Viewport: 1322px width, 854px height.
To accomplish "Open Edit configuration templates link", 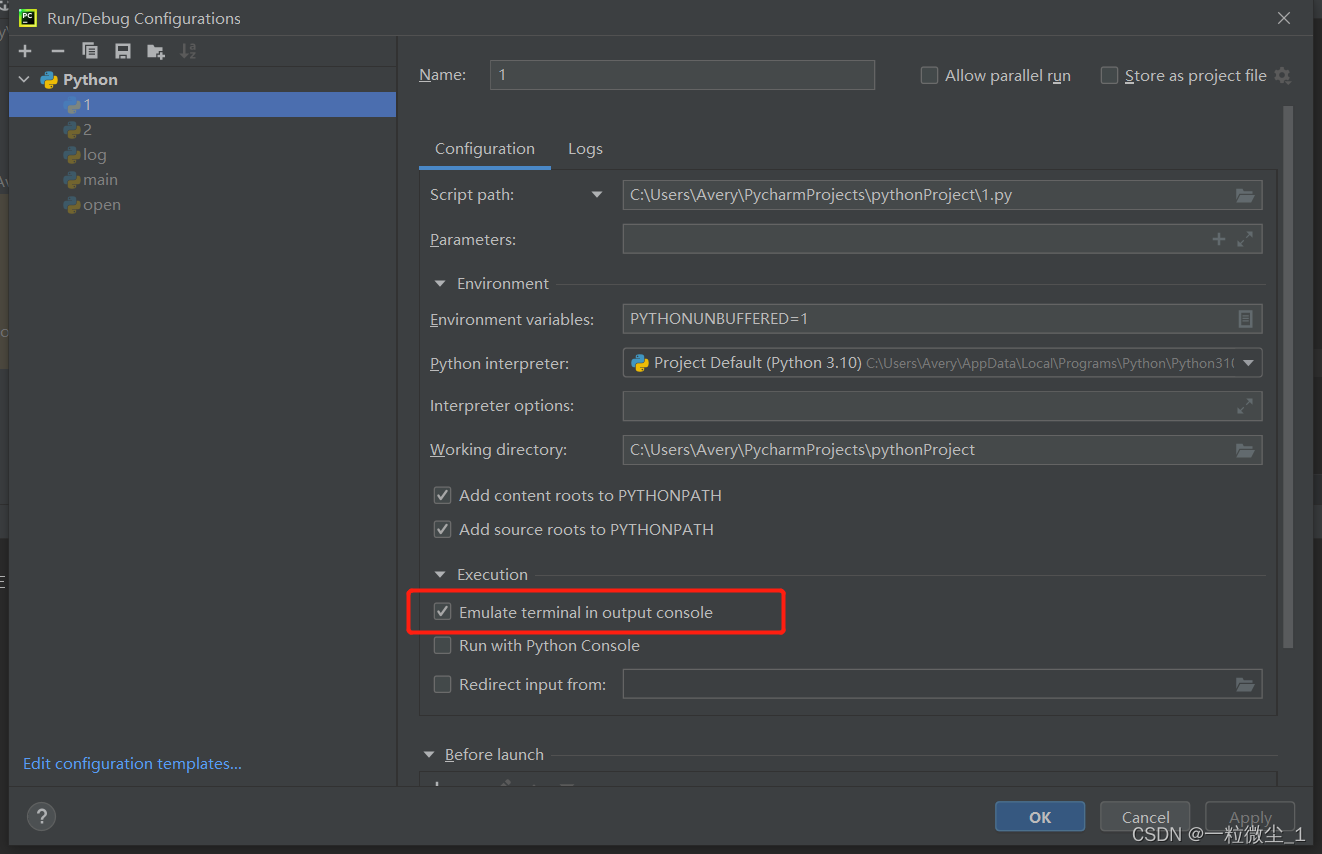I will (133, 764).
